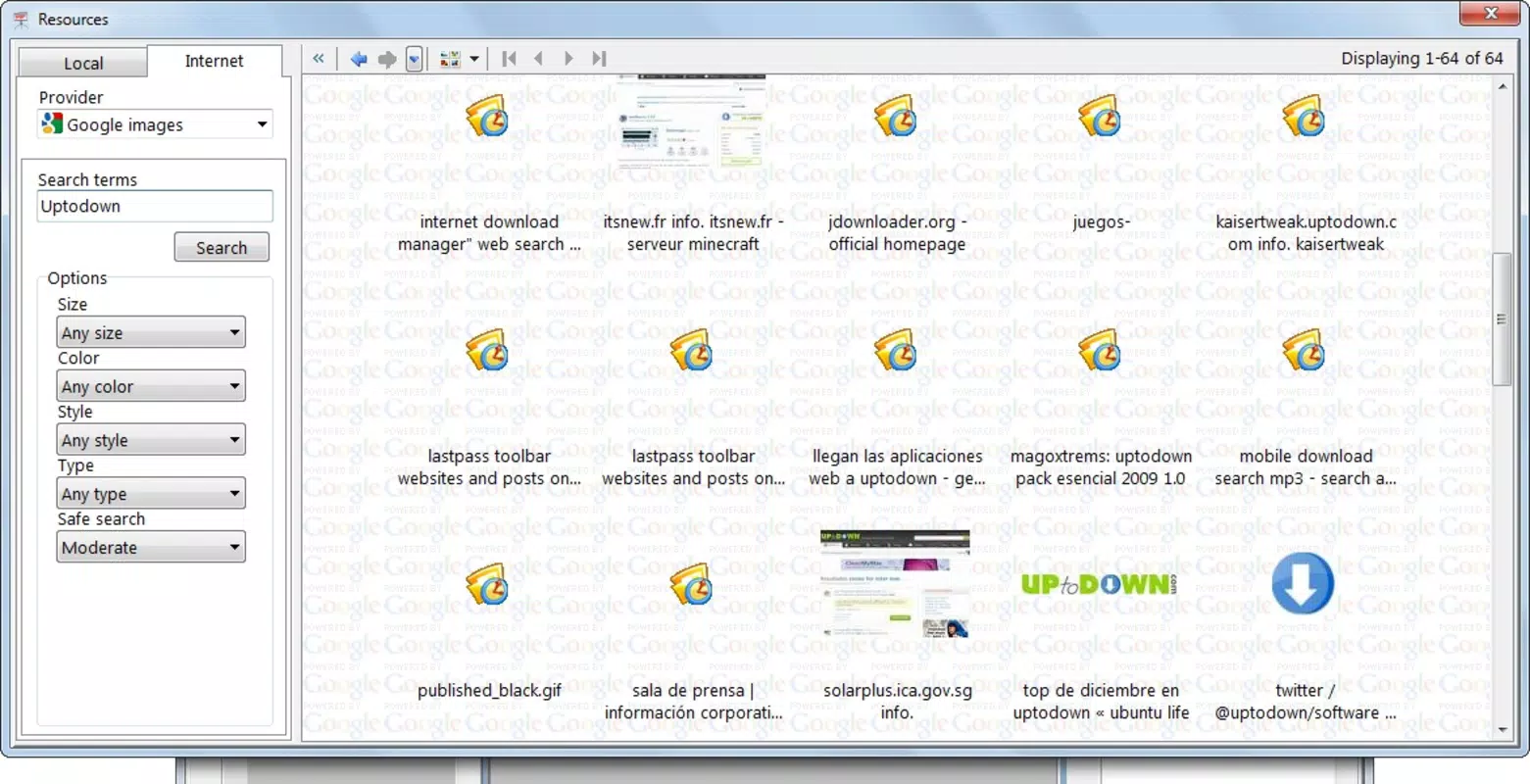Screen dimensions: 1530x784
Task: Expand the Any size dropdown
Action: (x=151, y=332)
